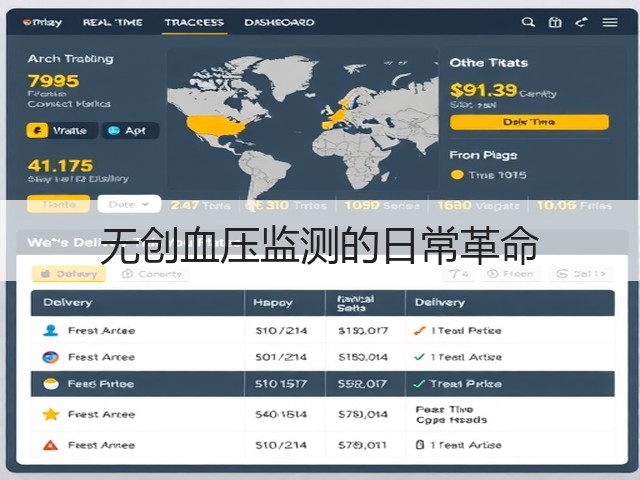Click the clipboard icon in last row
This screenshot has height=480, width=640.
point(419,445)
